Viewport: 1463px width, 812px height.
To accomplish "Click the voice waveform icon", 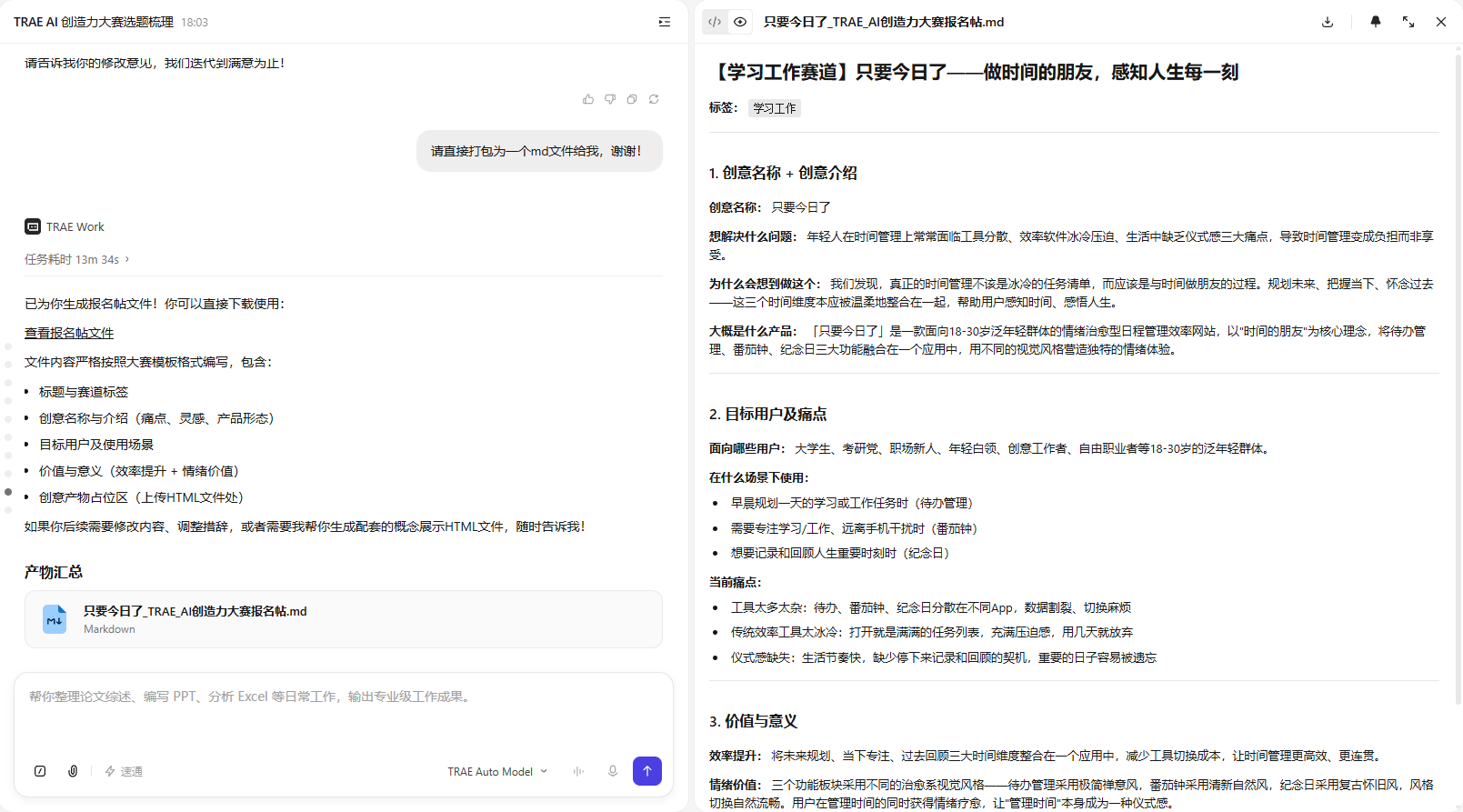I will tap(578, 771).
